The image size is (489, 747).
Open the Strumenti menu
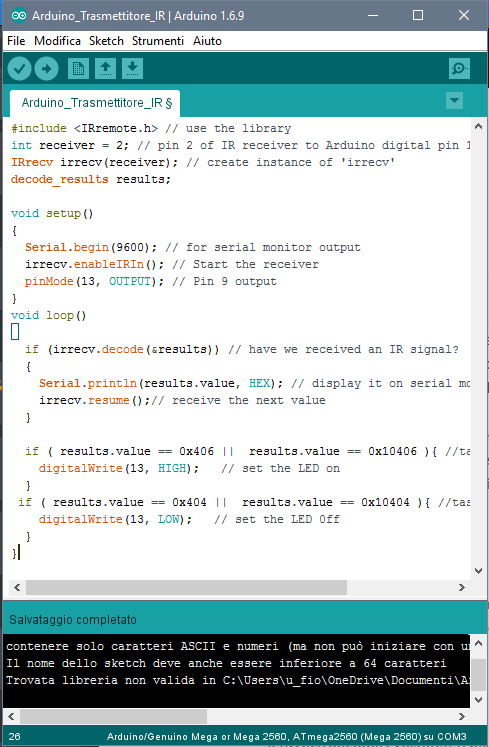pyautogui.click(x=158, y=41)
